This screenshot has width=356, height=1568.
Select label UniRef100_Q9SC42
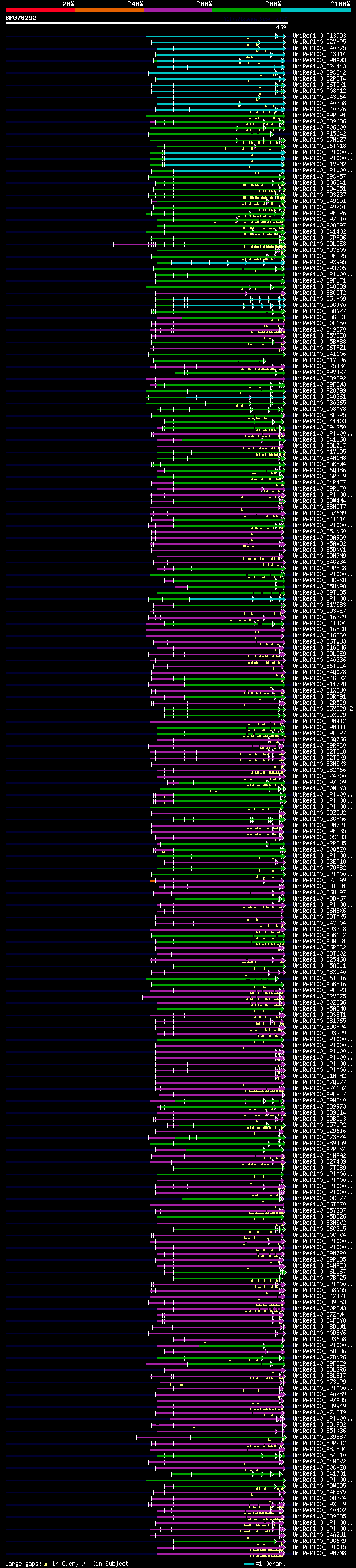click(319, 72)
